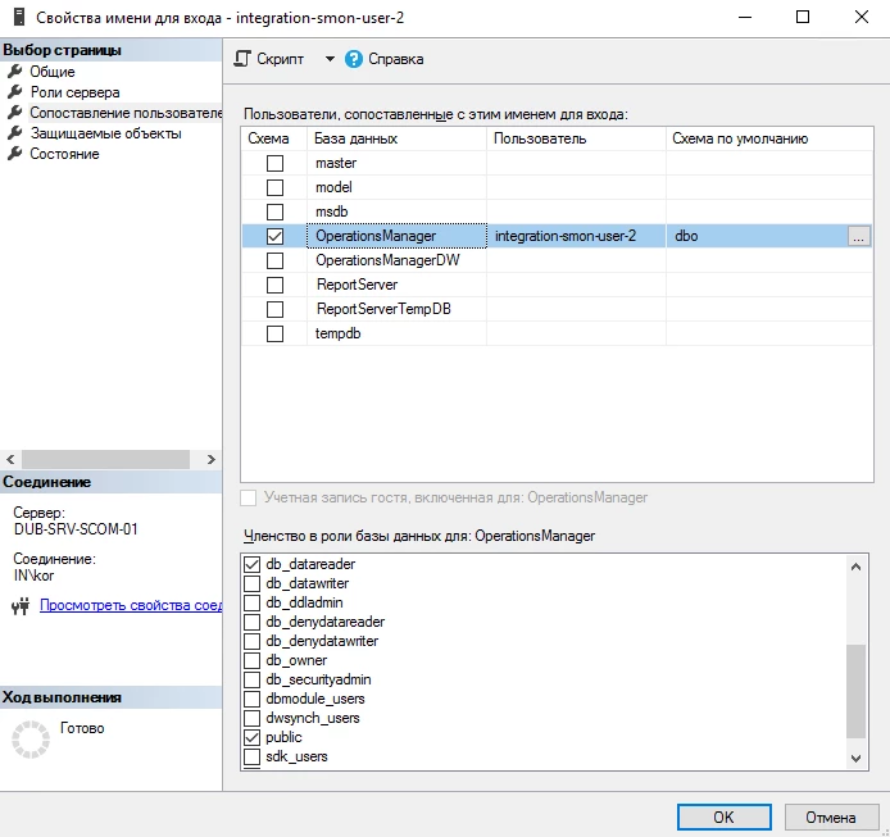Toggle the db_owner role checkbox

[x=252, y=661]
